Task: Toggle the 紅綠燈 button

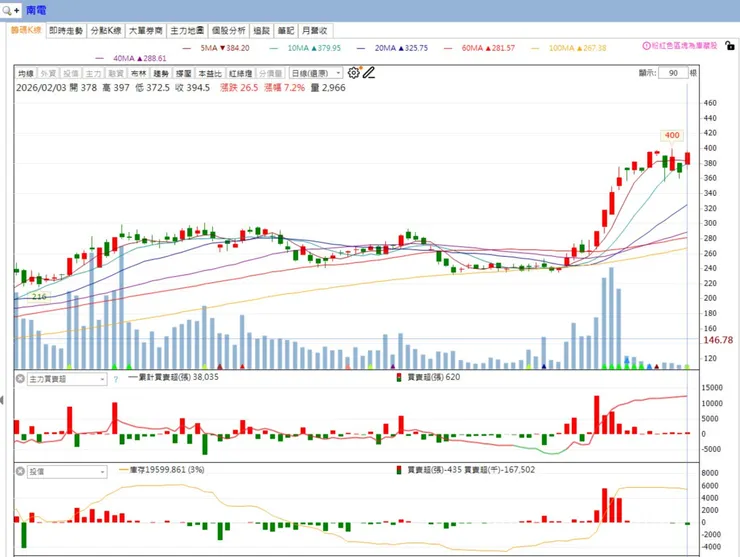Action: click(x=241, y=73)
